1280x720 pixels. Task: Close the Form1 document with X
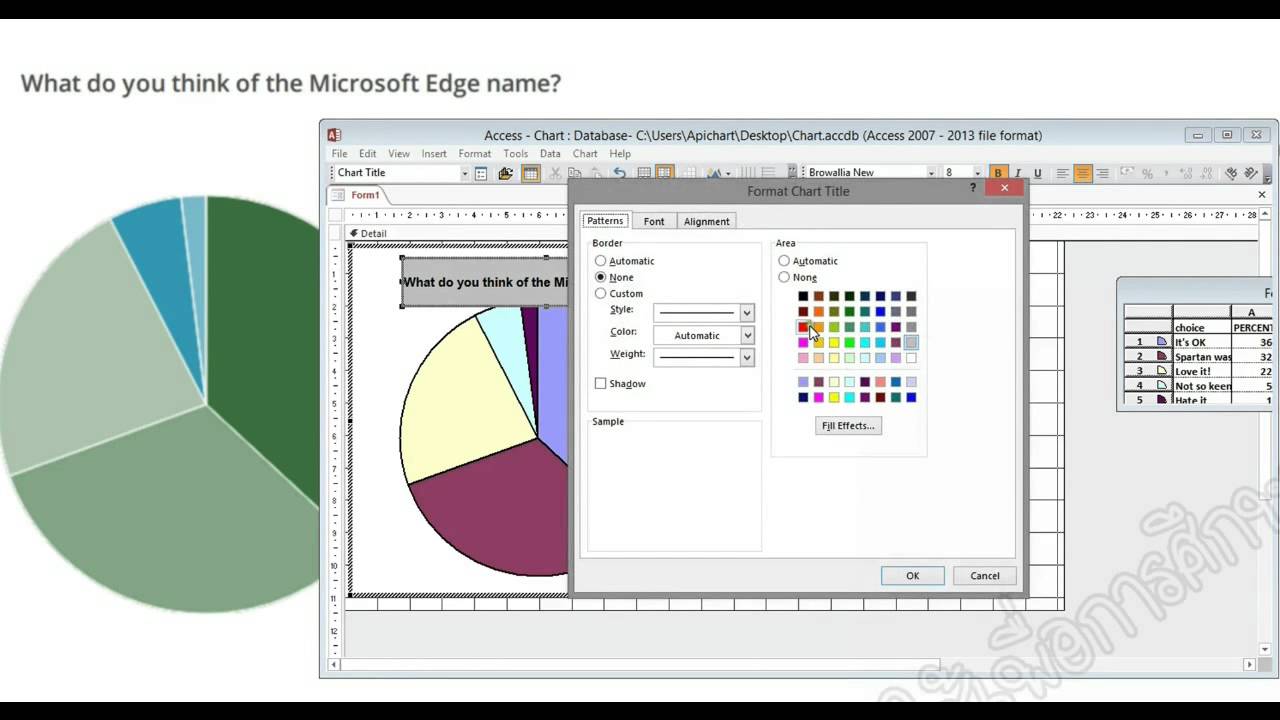coord(1262,195)
